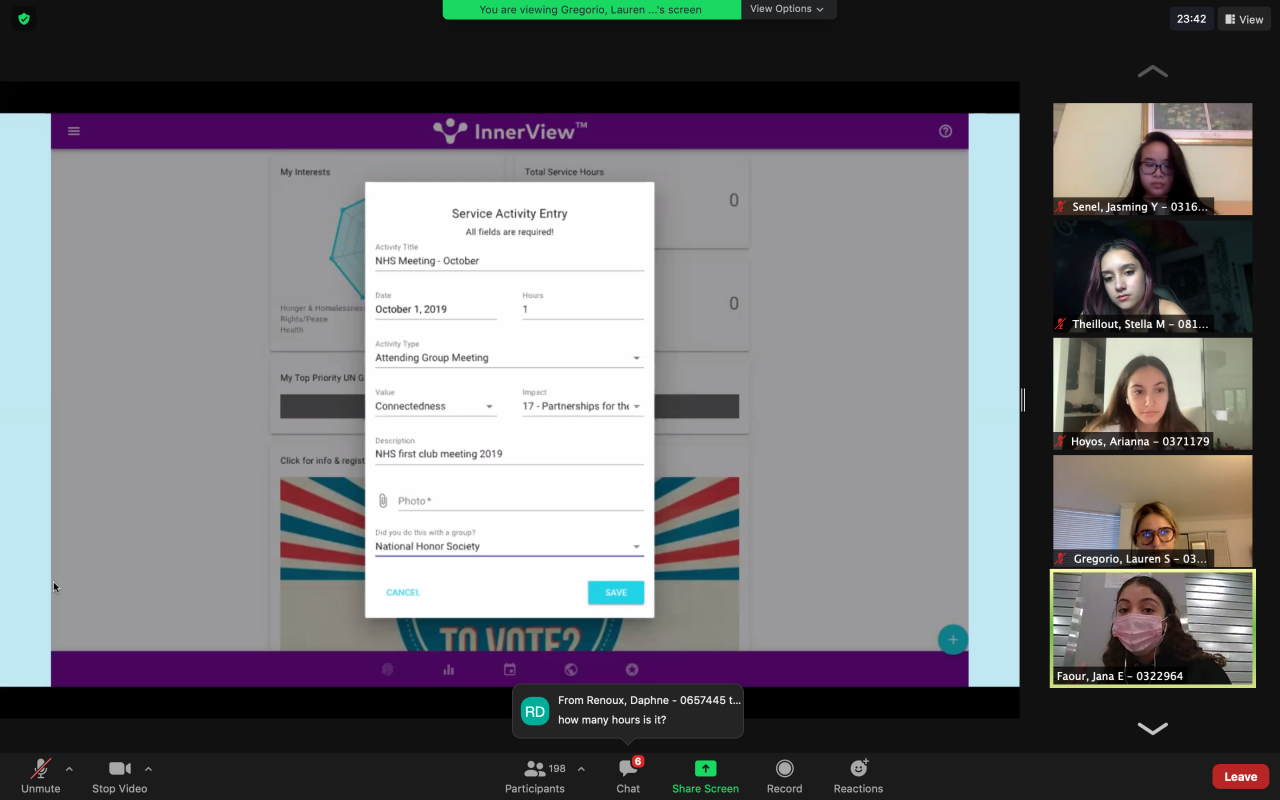Click the green Share Screen icon

[x=706, y=768]
